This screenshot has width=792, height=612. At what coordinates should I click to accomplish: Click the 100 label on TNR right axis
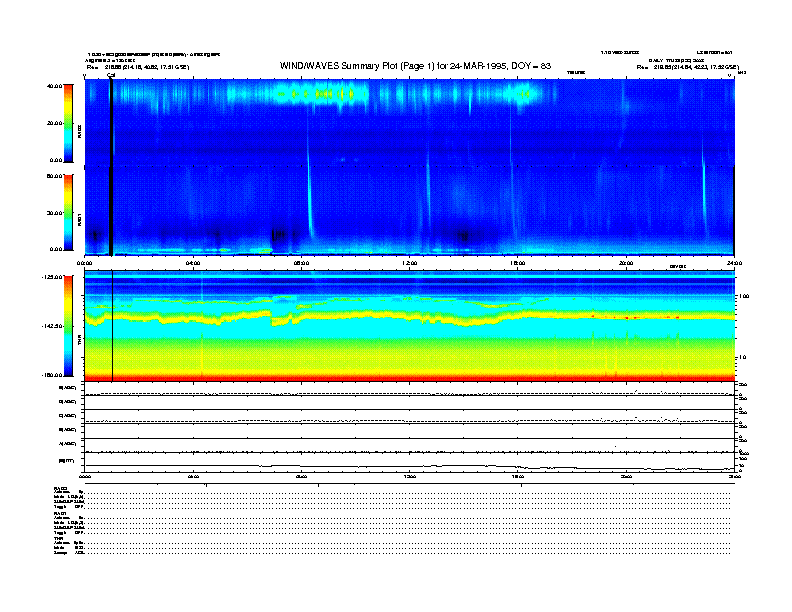(744, 296)
